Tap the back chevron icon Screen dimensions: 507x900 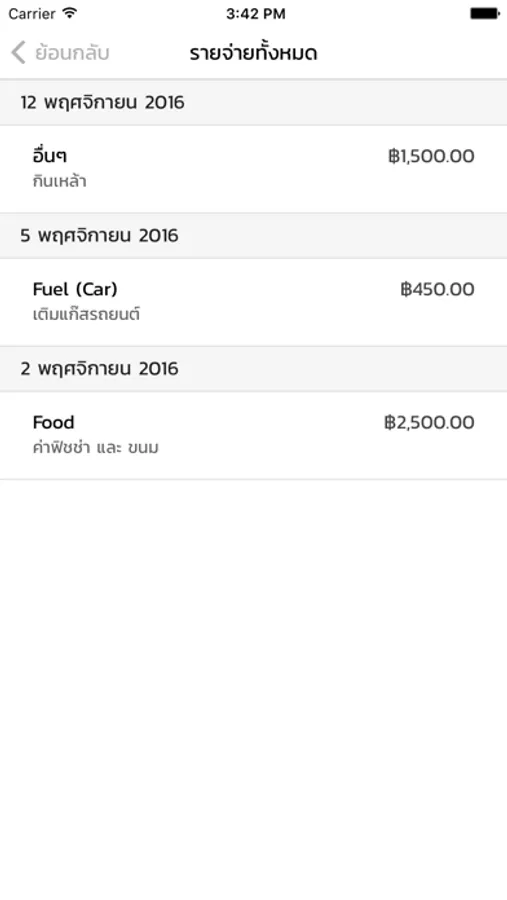coord(18,53)
